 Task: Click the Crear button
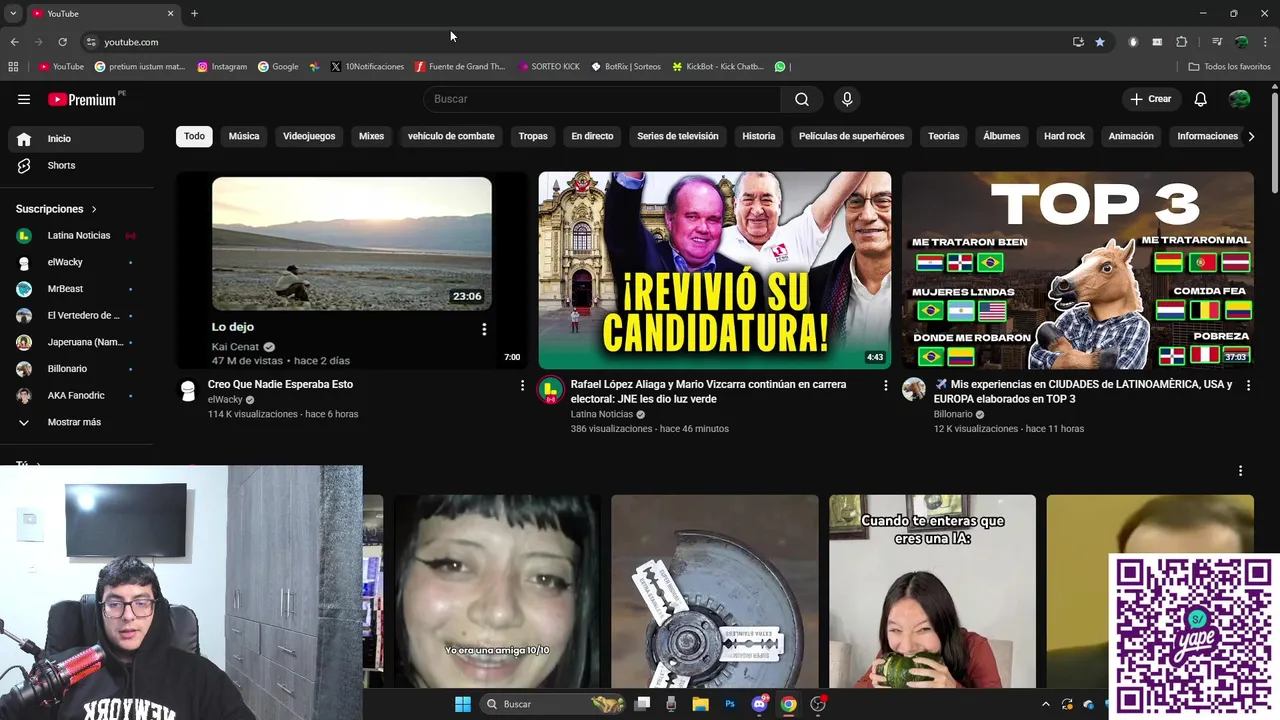tap(1151, 99)
